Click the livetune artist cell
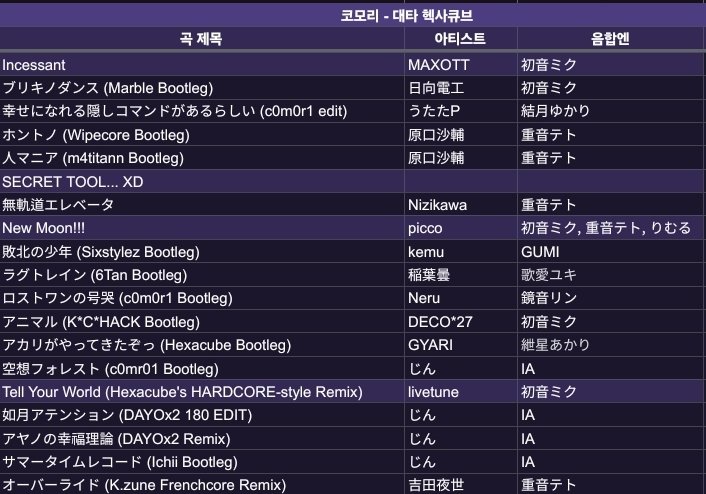 (461, 392)
